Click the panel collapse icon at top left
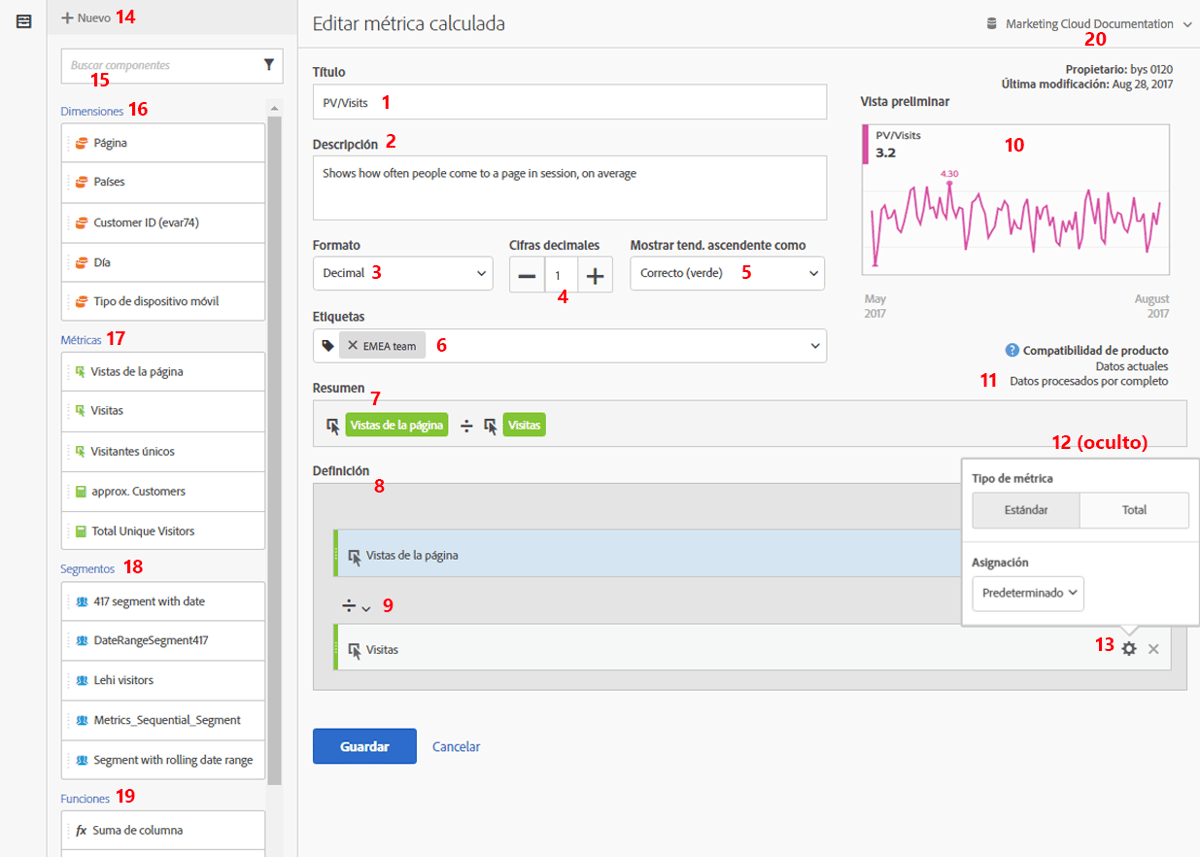This screenshot has width=1200, height=857. pyautogui.click(x=24, y=21)
